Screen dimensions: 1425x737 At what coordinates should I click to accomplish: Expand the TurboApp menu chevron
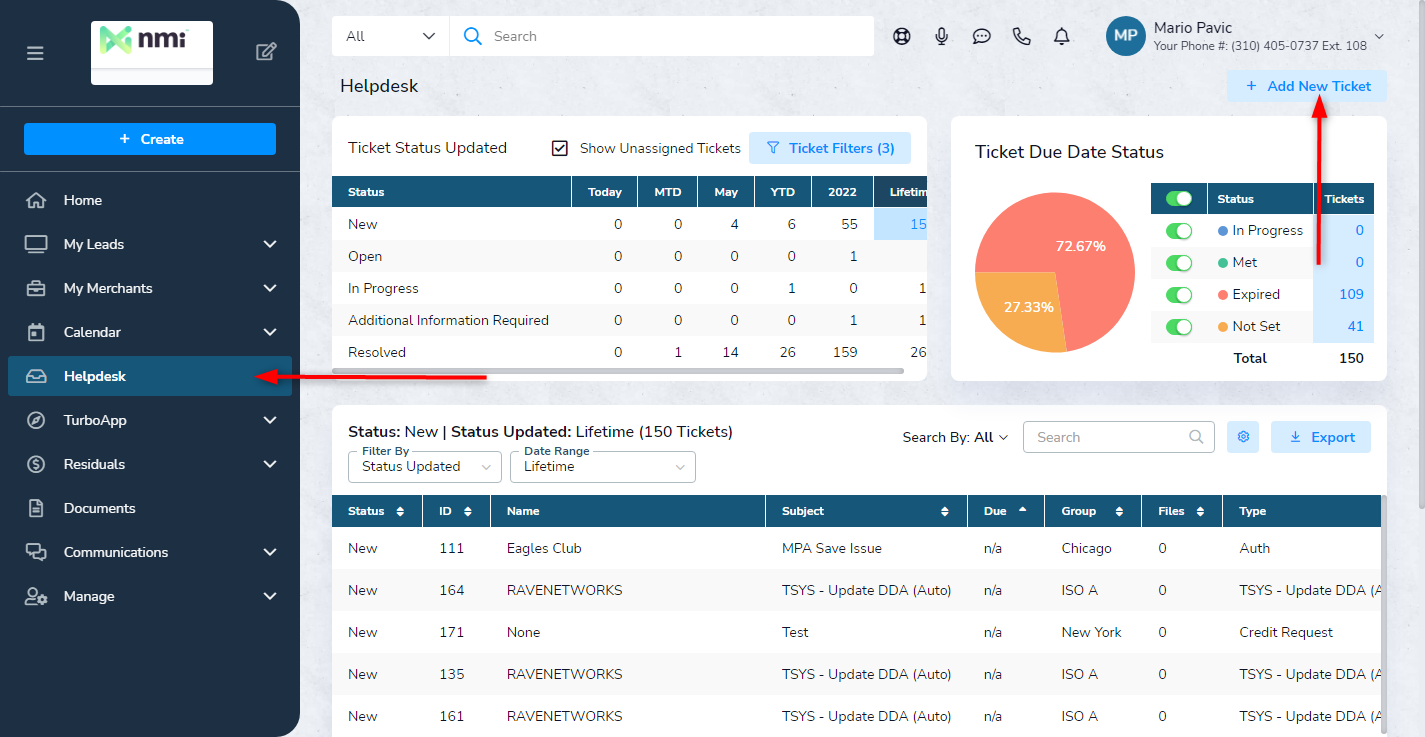(270, 420)
